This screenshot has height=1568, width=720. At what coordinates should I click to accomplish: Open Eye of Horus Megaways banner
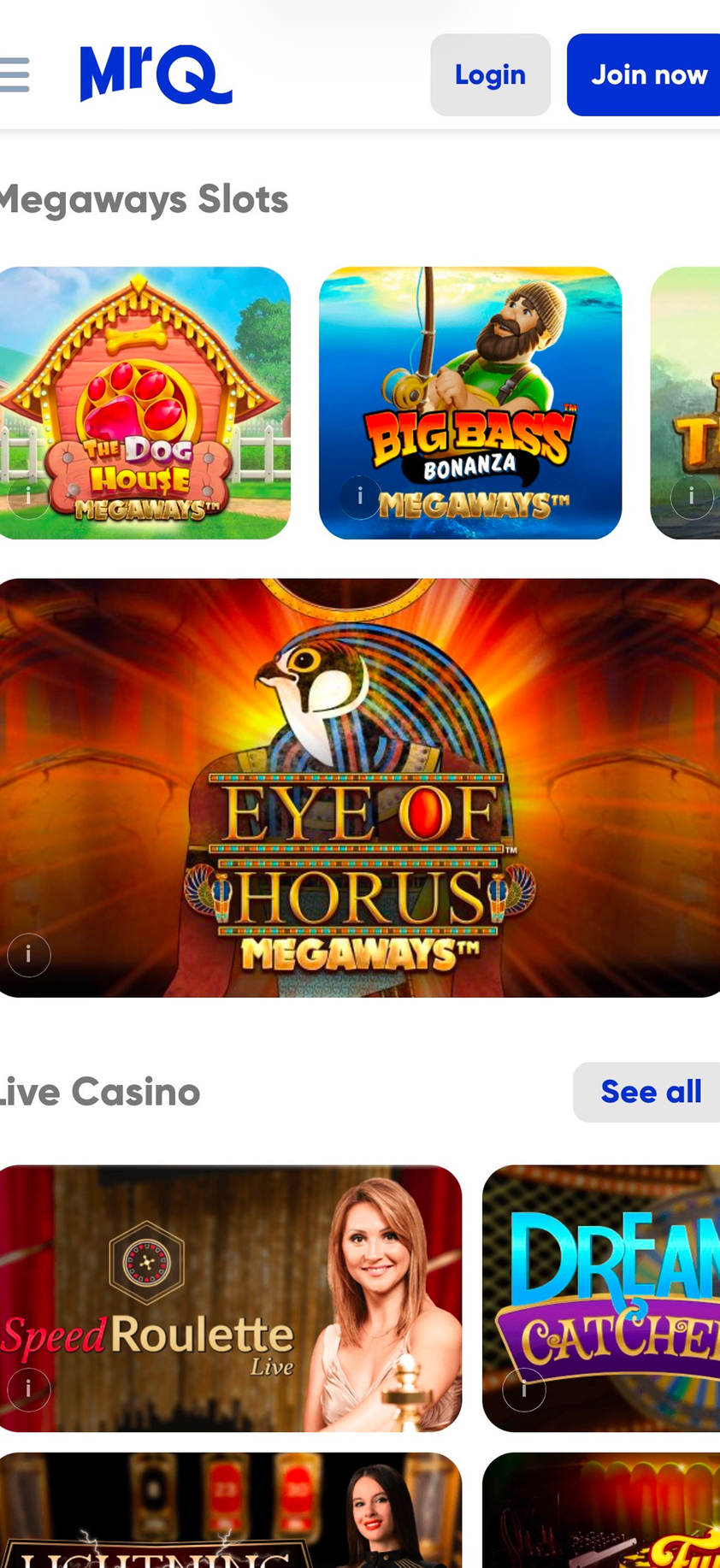point(360,787)
